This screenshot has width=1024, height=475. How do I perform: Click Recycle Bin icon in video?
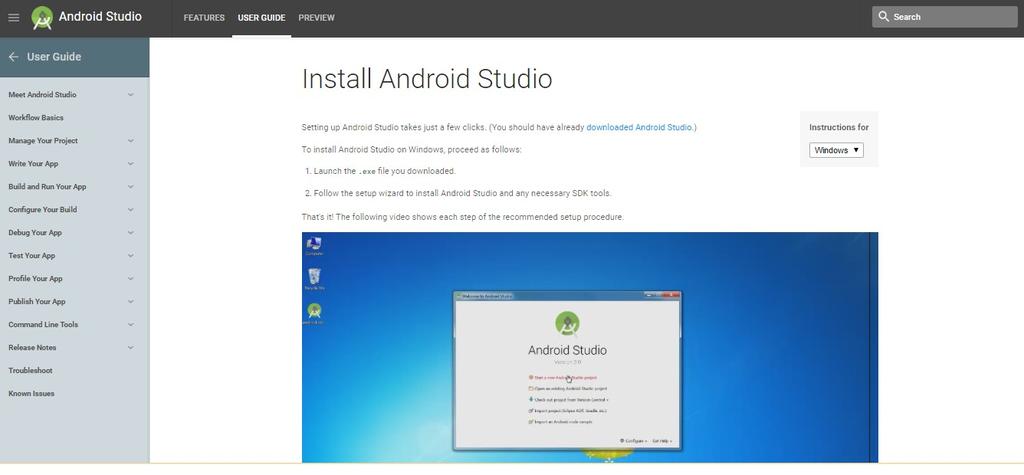click(314, 279)
